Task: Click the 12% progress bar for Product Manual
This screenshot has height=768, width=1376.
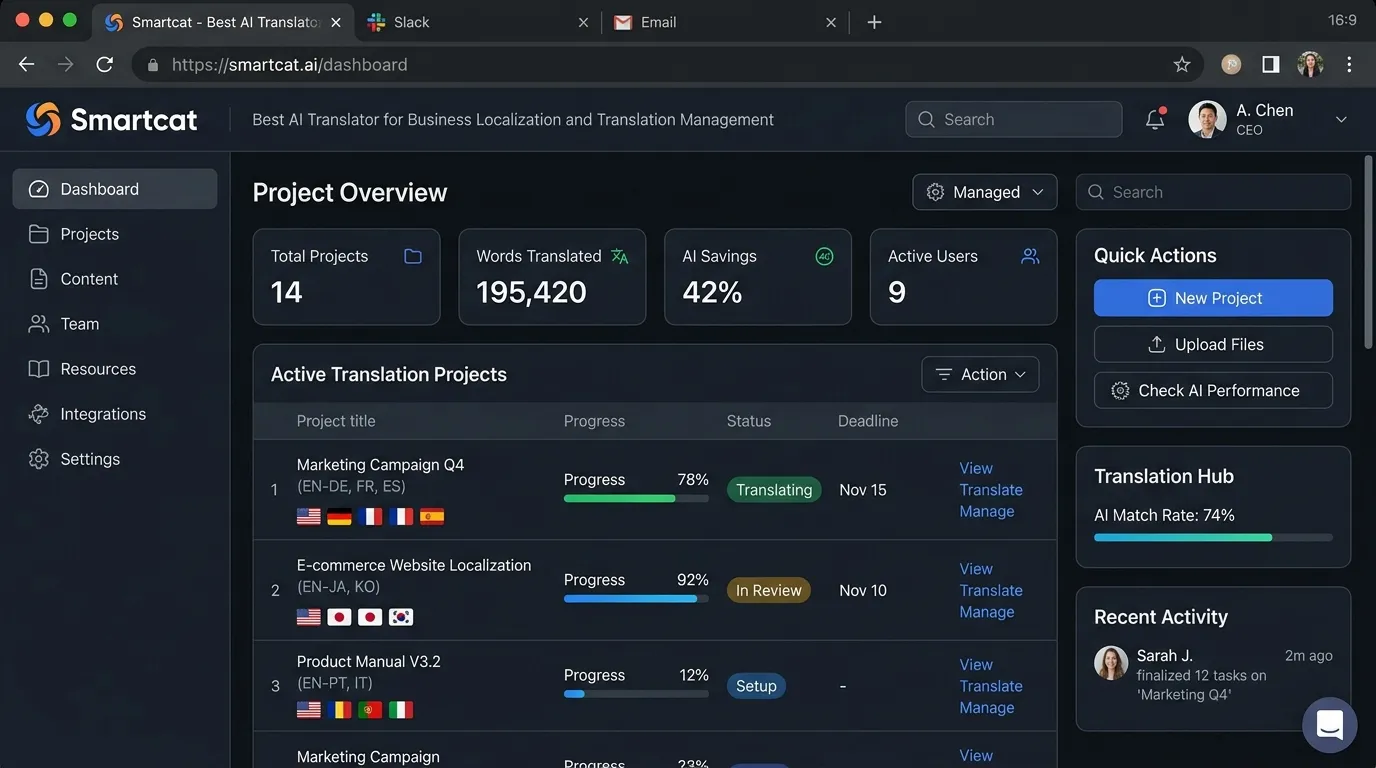Action: click(636, 694)
